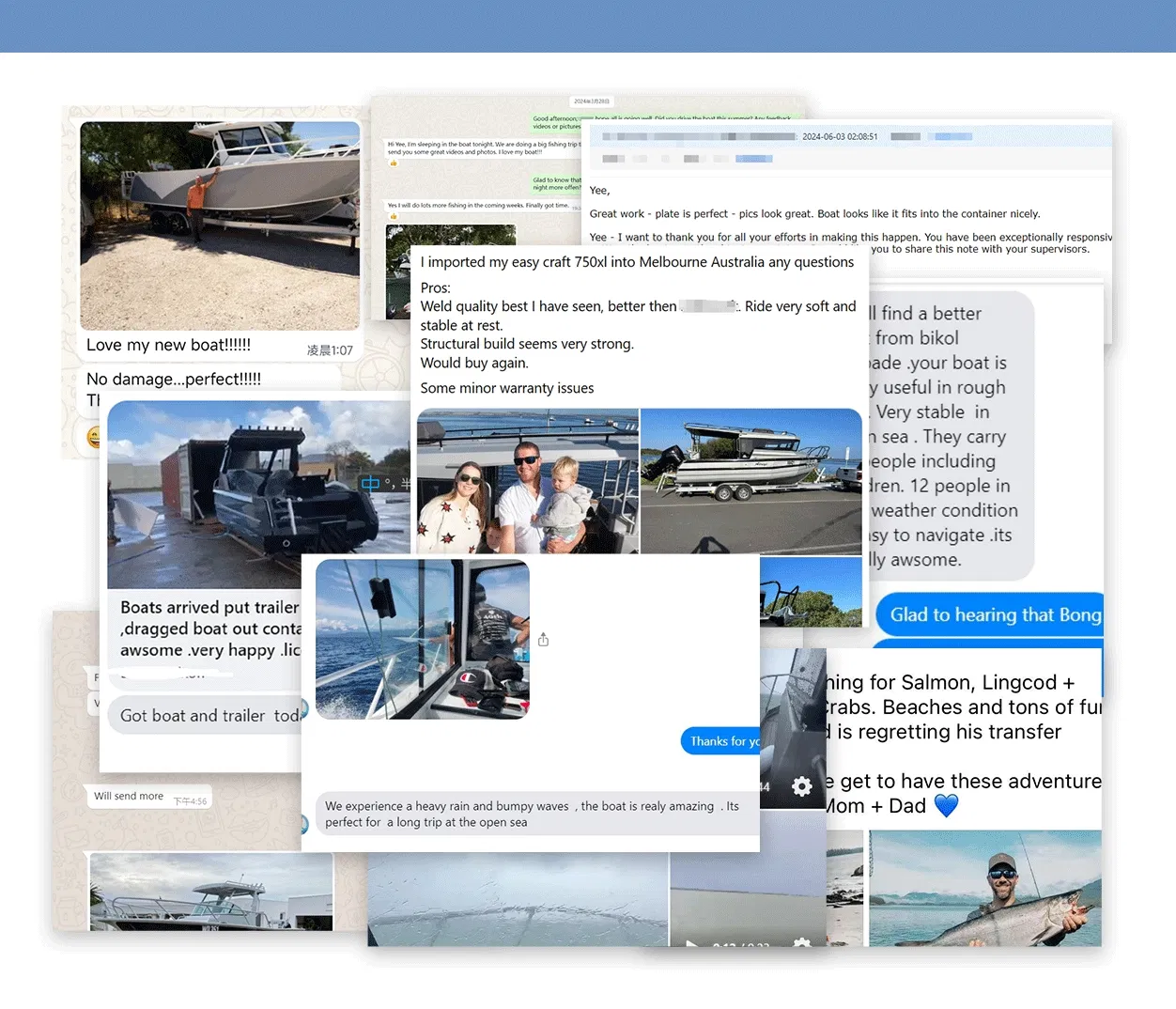
Task: Select the blue toolbar button in the email header
Action: click(x=753, y=158)
